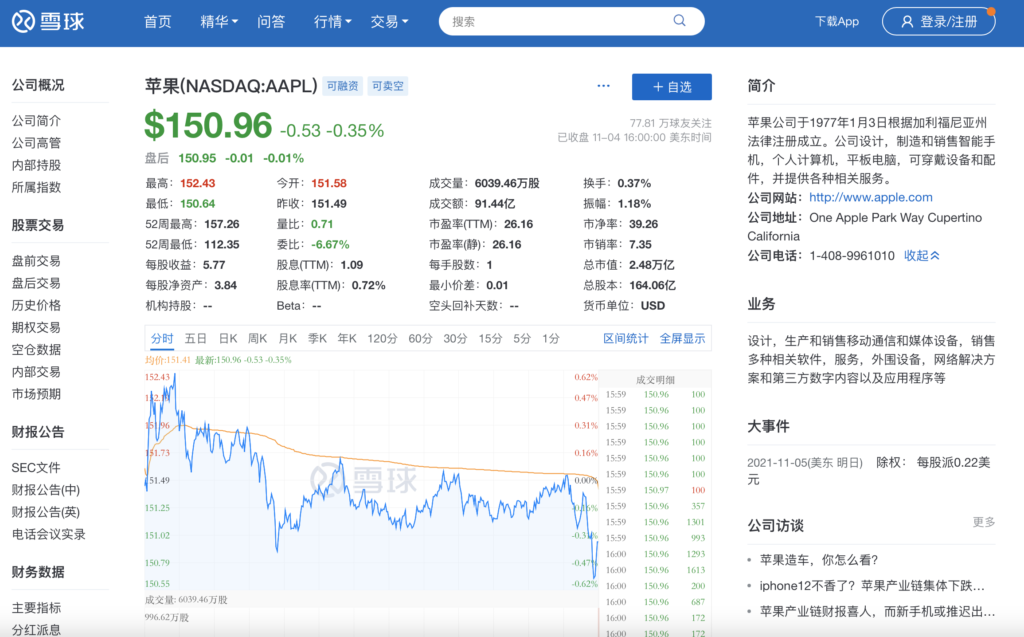Open 问答 in top navigation

[271, 22]
